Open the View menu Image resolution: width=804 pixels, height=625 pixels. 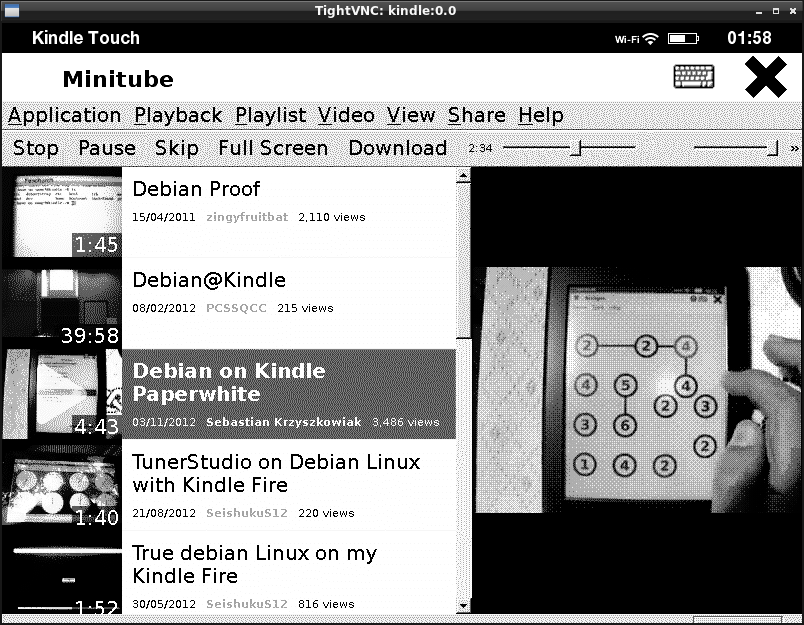(411, 115)
